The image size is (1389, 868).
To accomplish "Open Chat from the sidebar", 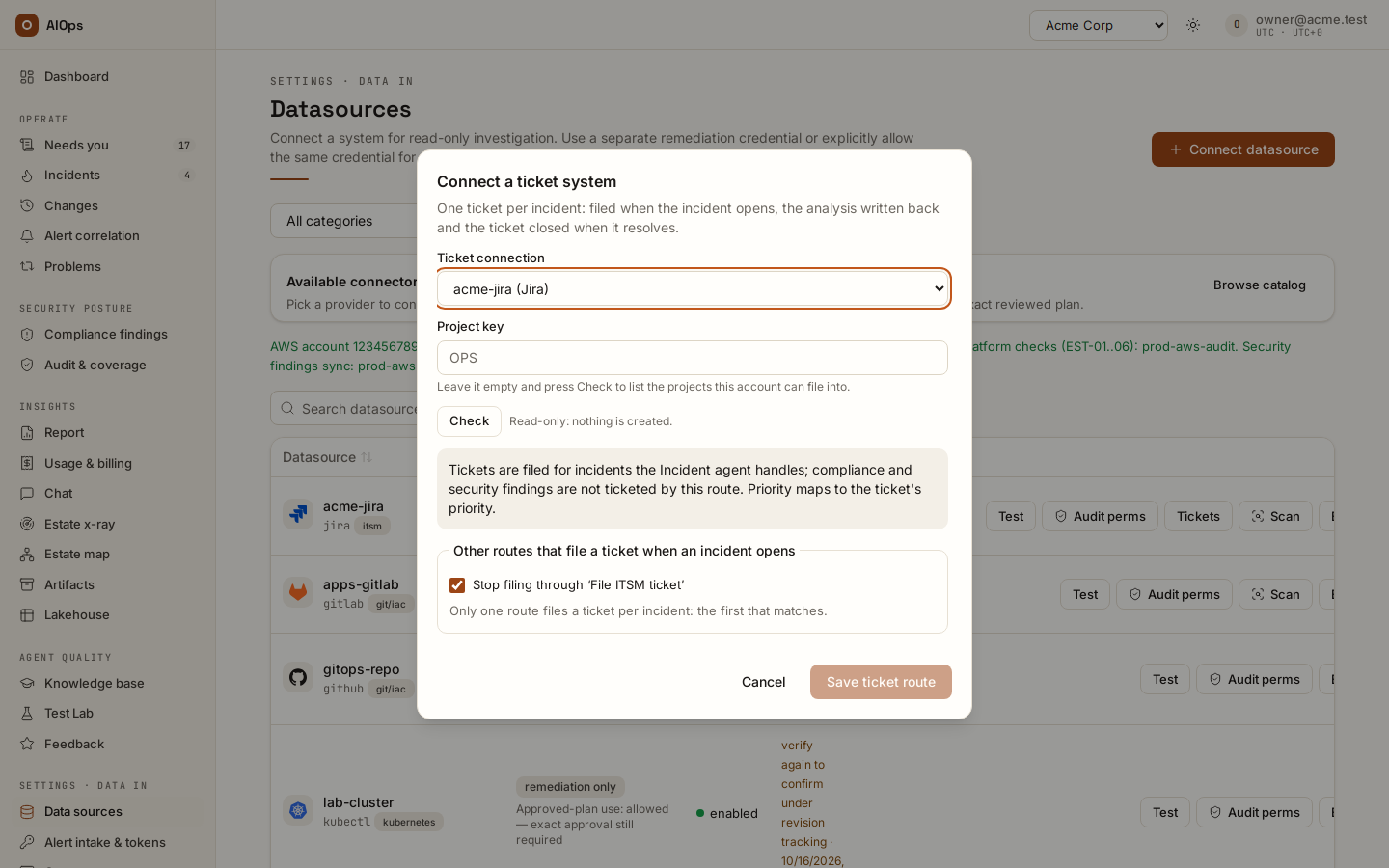I will [107, 493].
